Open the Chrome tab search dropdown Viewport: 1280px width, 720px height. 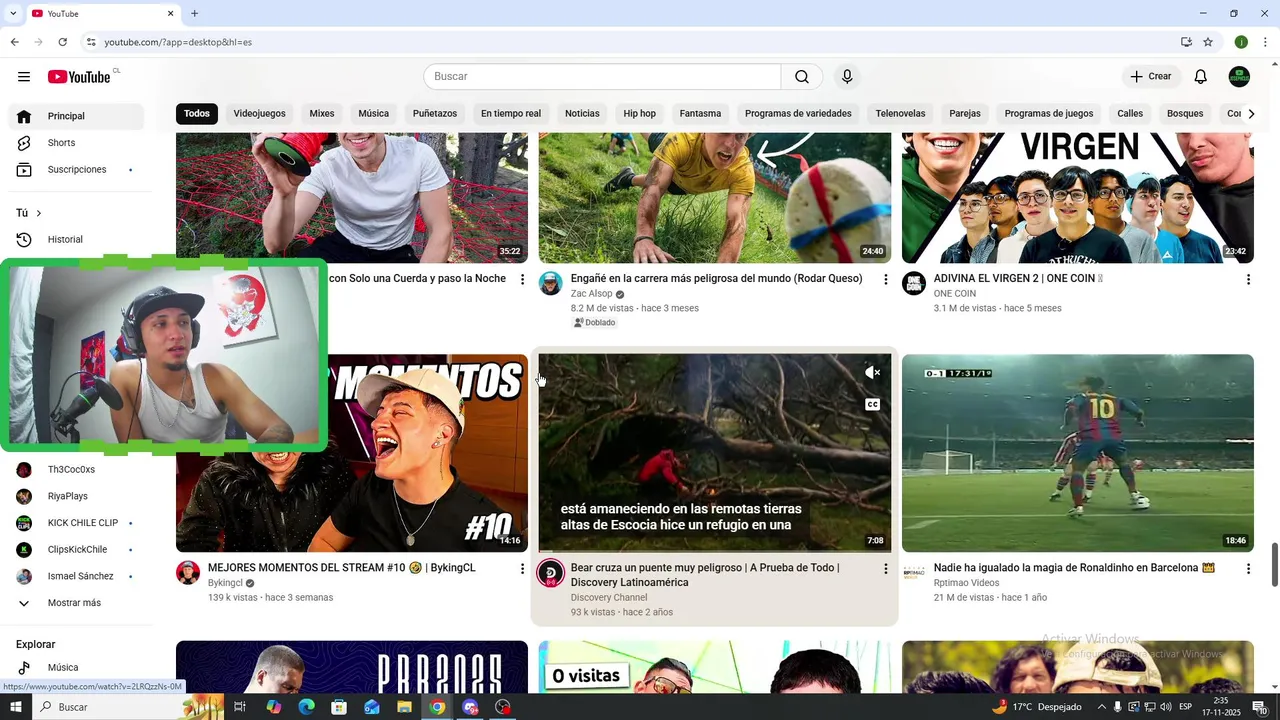click(x=13, y=14)
